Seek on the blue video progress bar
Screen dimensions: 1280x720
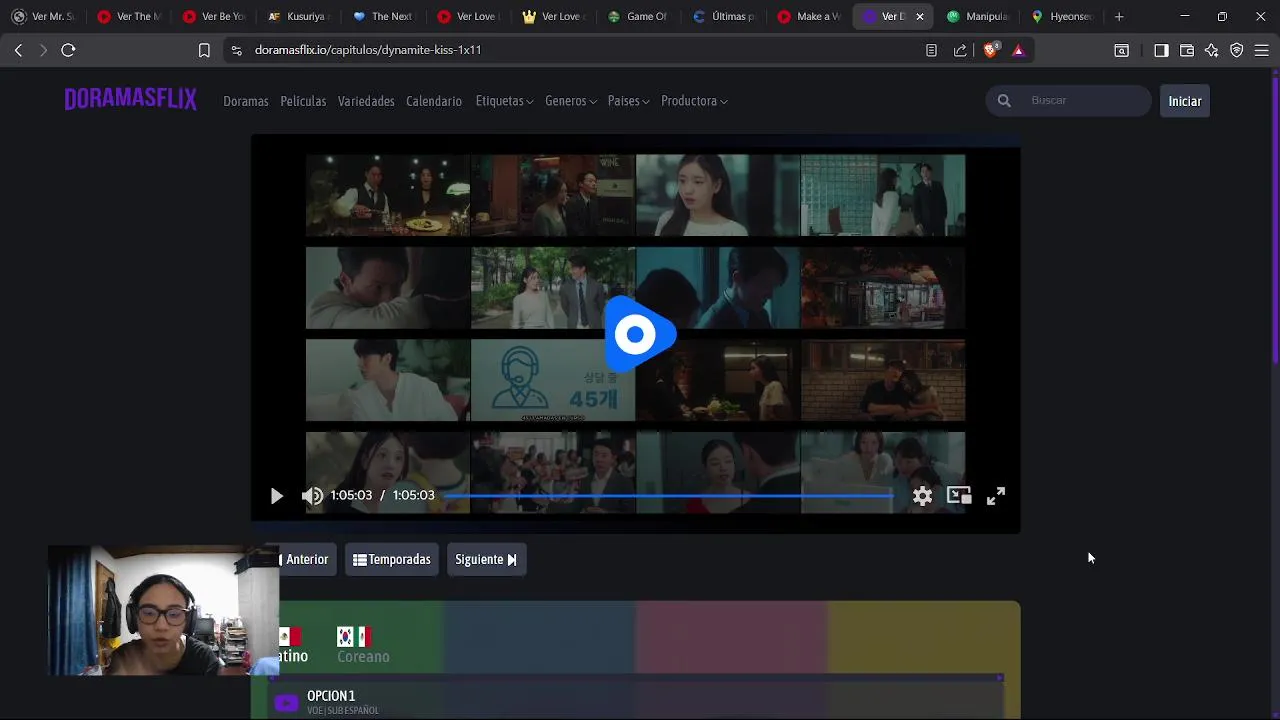[668, 495]
